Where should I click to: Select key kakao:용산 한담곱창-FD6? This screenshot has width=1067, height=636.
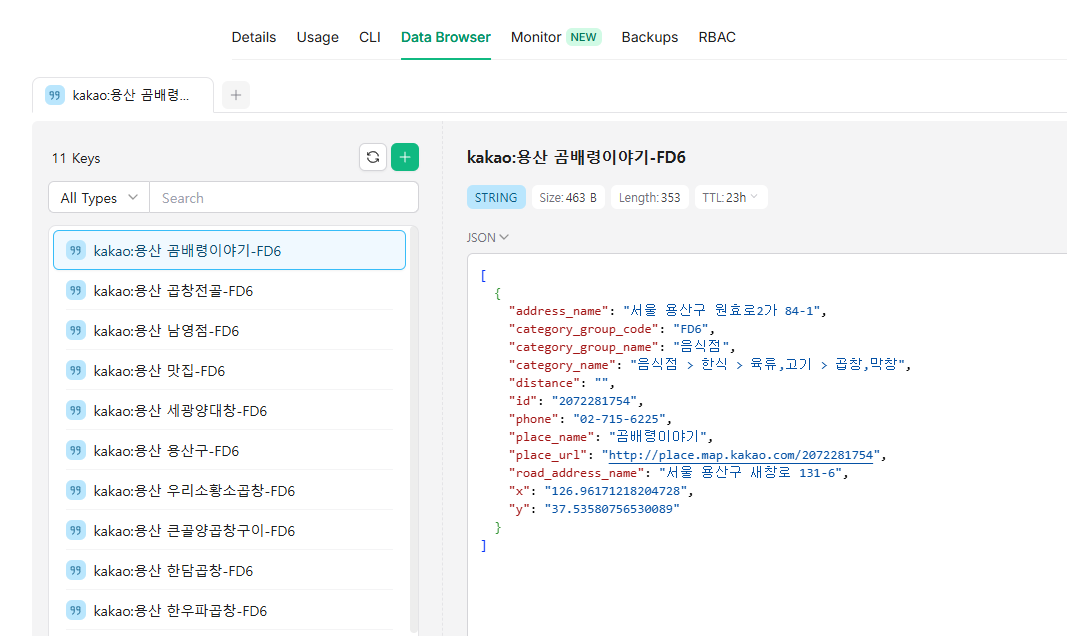[229, 570]
